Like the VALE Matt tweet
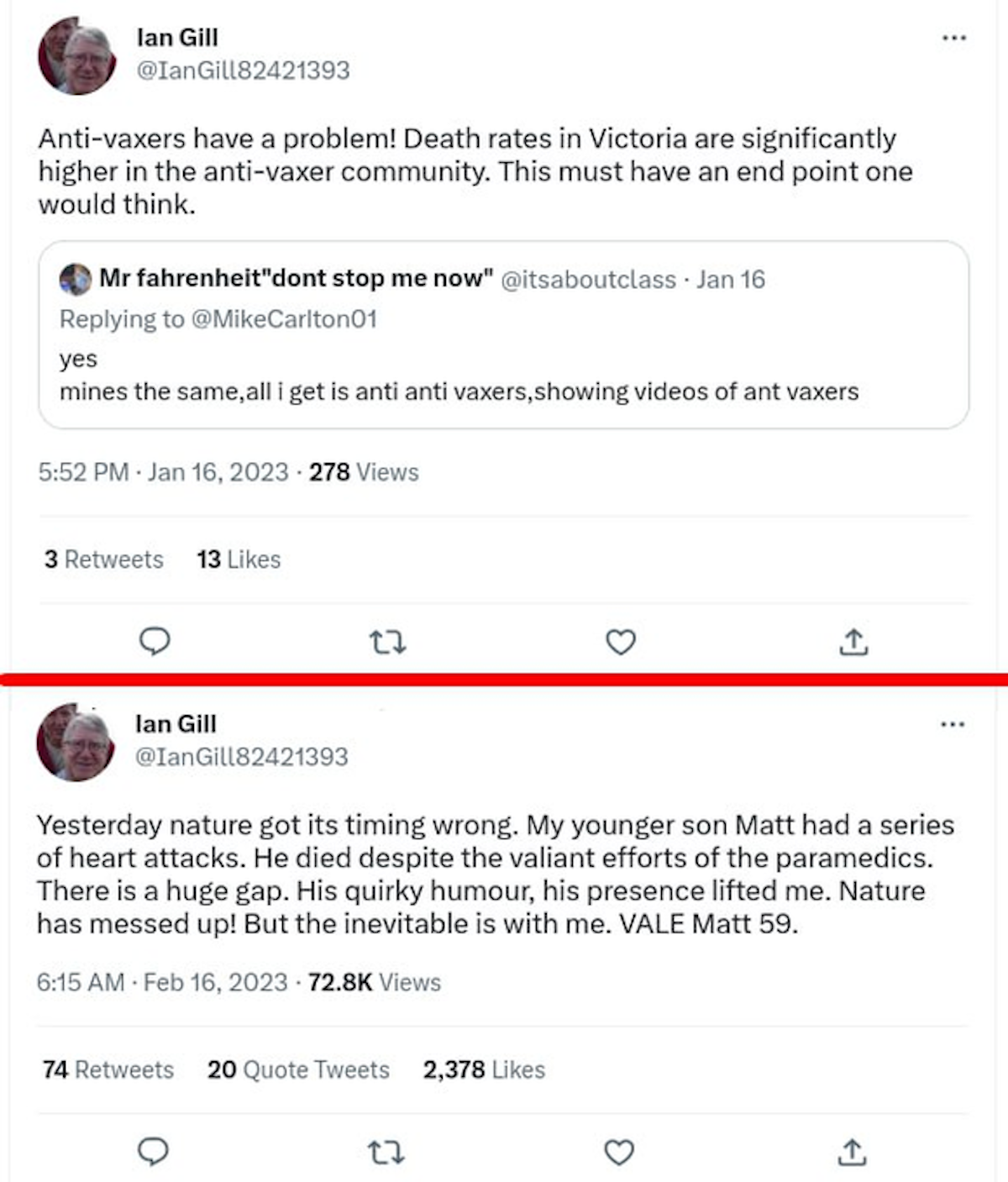This screenshot has height=1182, width=1008. (619, 1153)
